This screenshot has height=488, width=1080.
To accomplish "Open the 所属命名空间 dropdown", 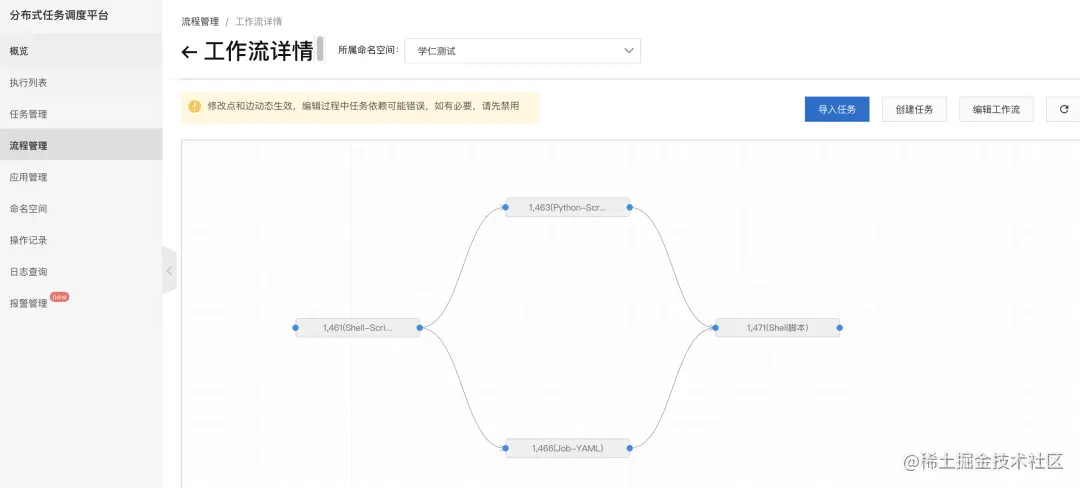I will click(522, 51).
